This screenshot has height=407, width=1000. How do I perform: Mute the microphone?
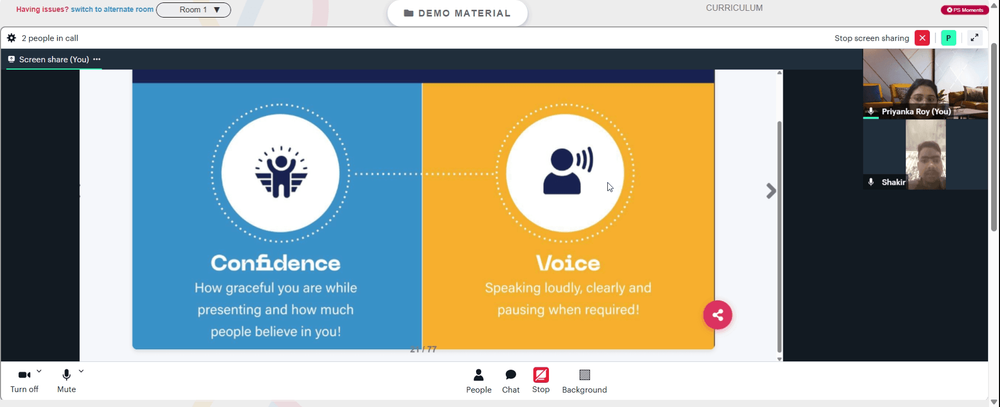click(x=66, y=381)
